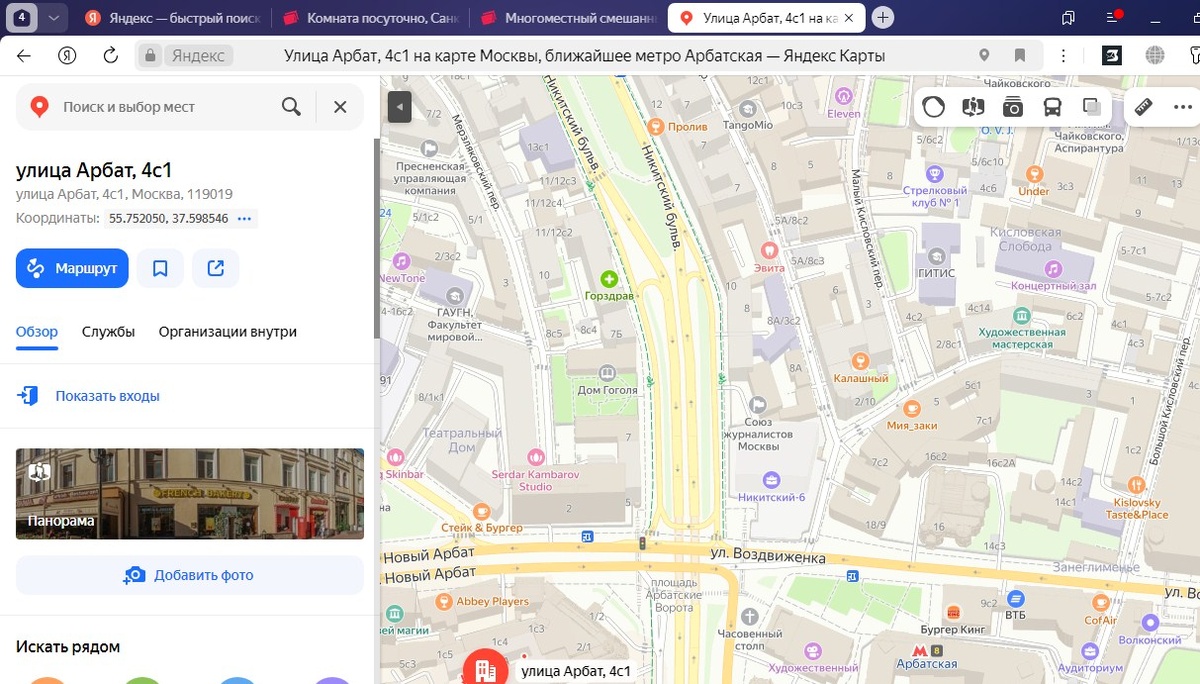Open the tab group counter showing 4
Image resolution: width=1200 pixels, height=684 pixels.
pyautogui.click(x=22, y=18)
